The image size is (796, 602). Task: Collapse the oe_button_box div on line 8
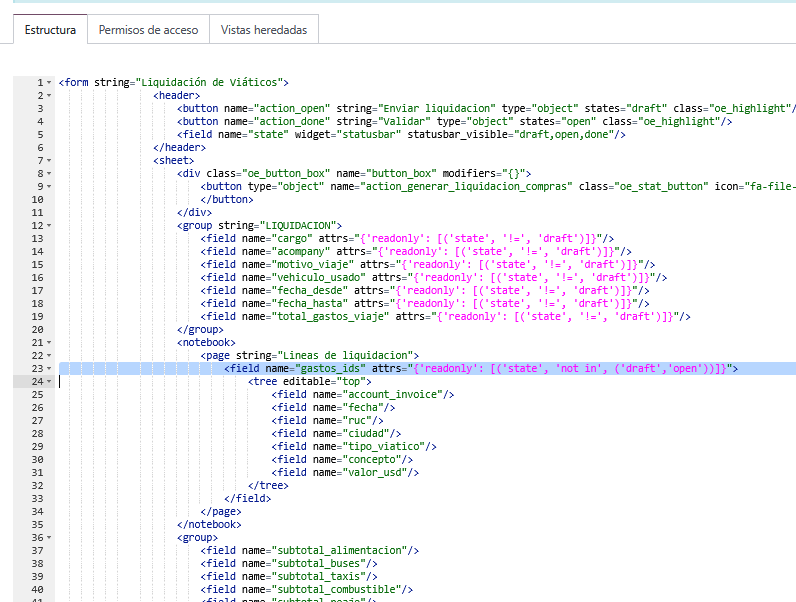50,173
